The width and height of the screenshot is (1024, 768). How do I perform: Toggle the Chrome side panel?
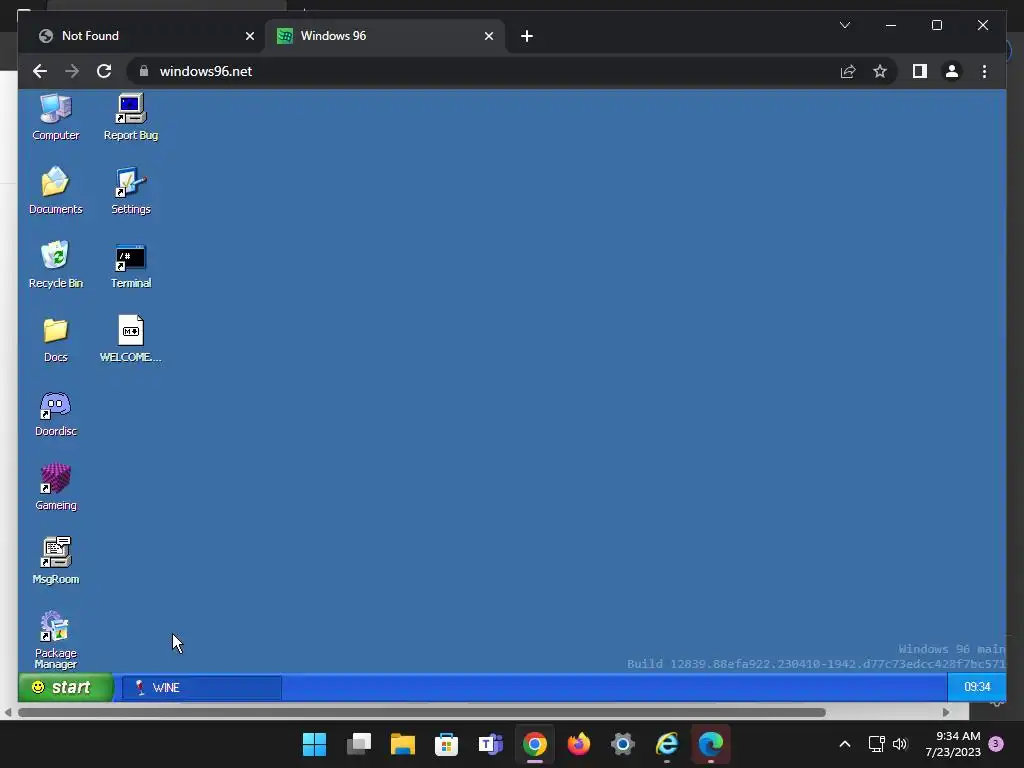click(x=920, y=71)
